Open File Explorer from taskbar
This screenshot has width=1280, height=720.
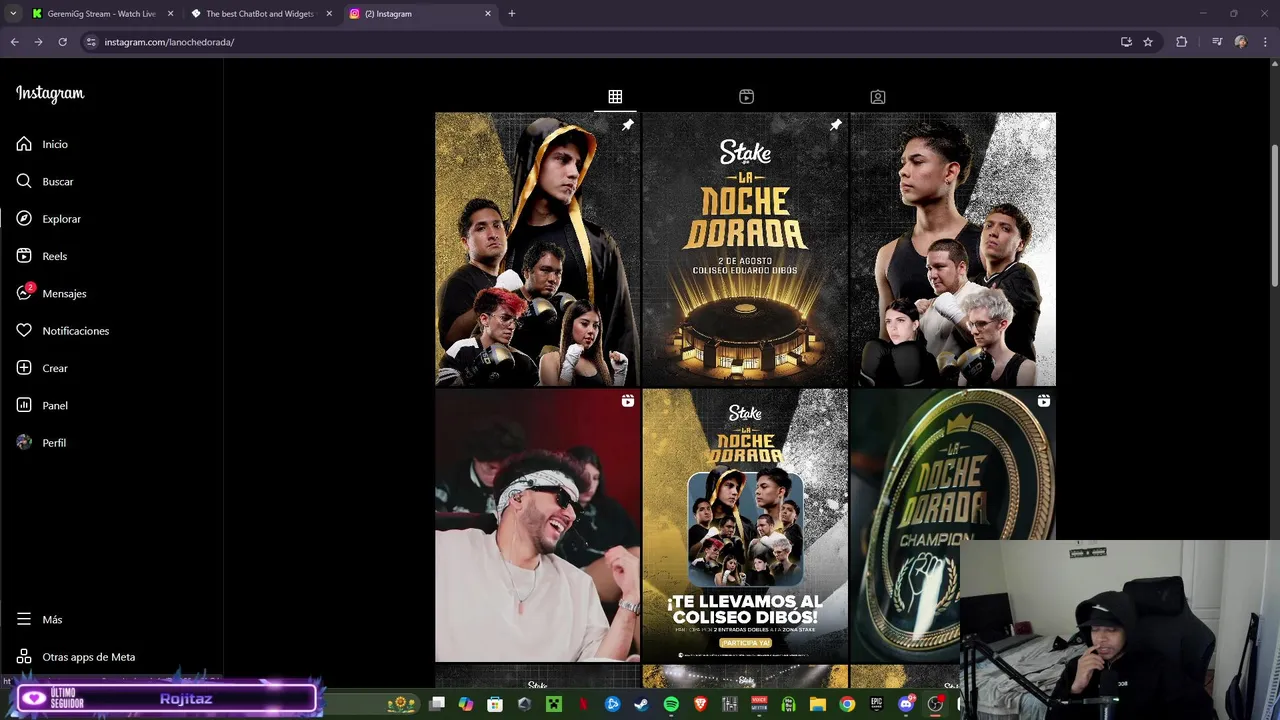click(818, 704)
